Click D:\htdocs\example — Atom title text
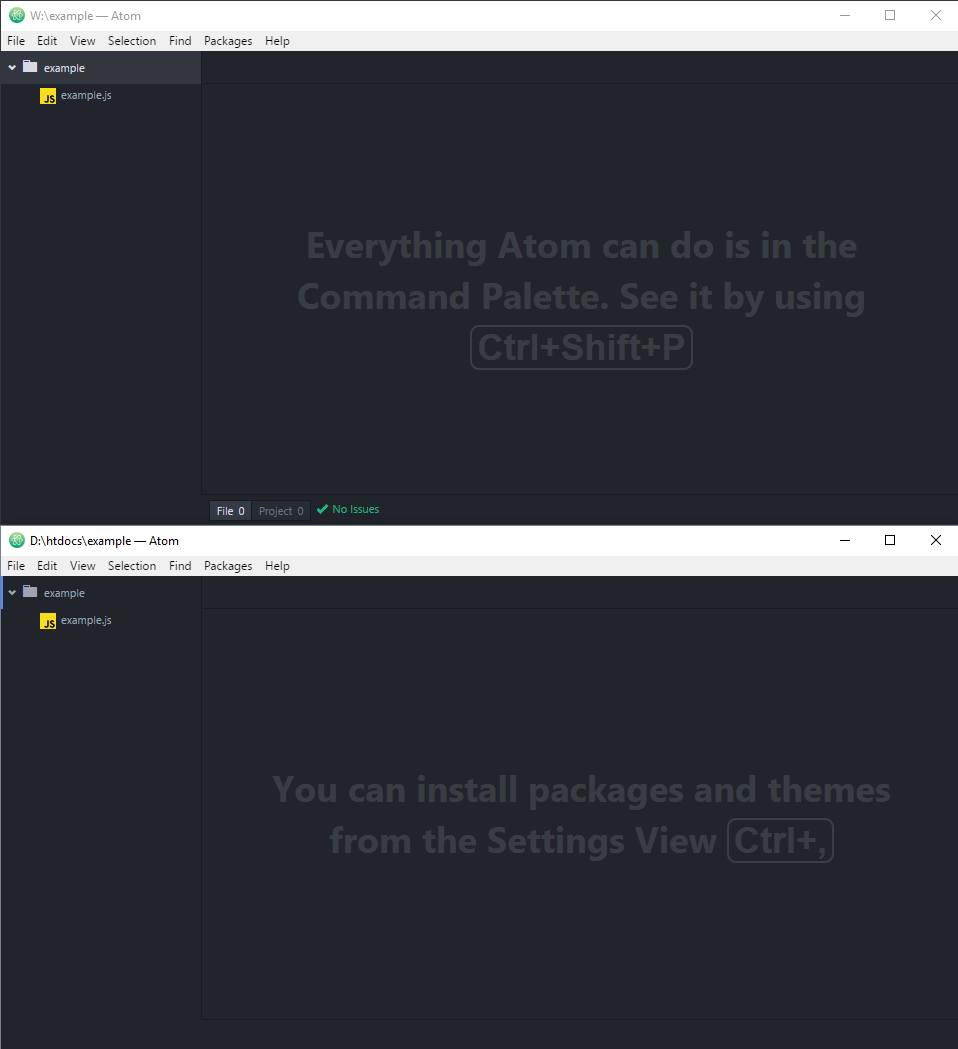Screen dimensions: 958x1049 click(x=104, y=541)
